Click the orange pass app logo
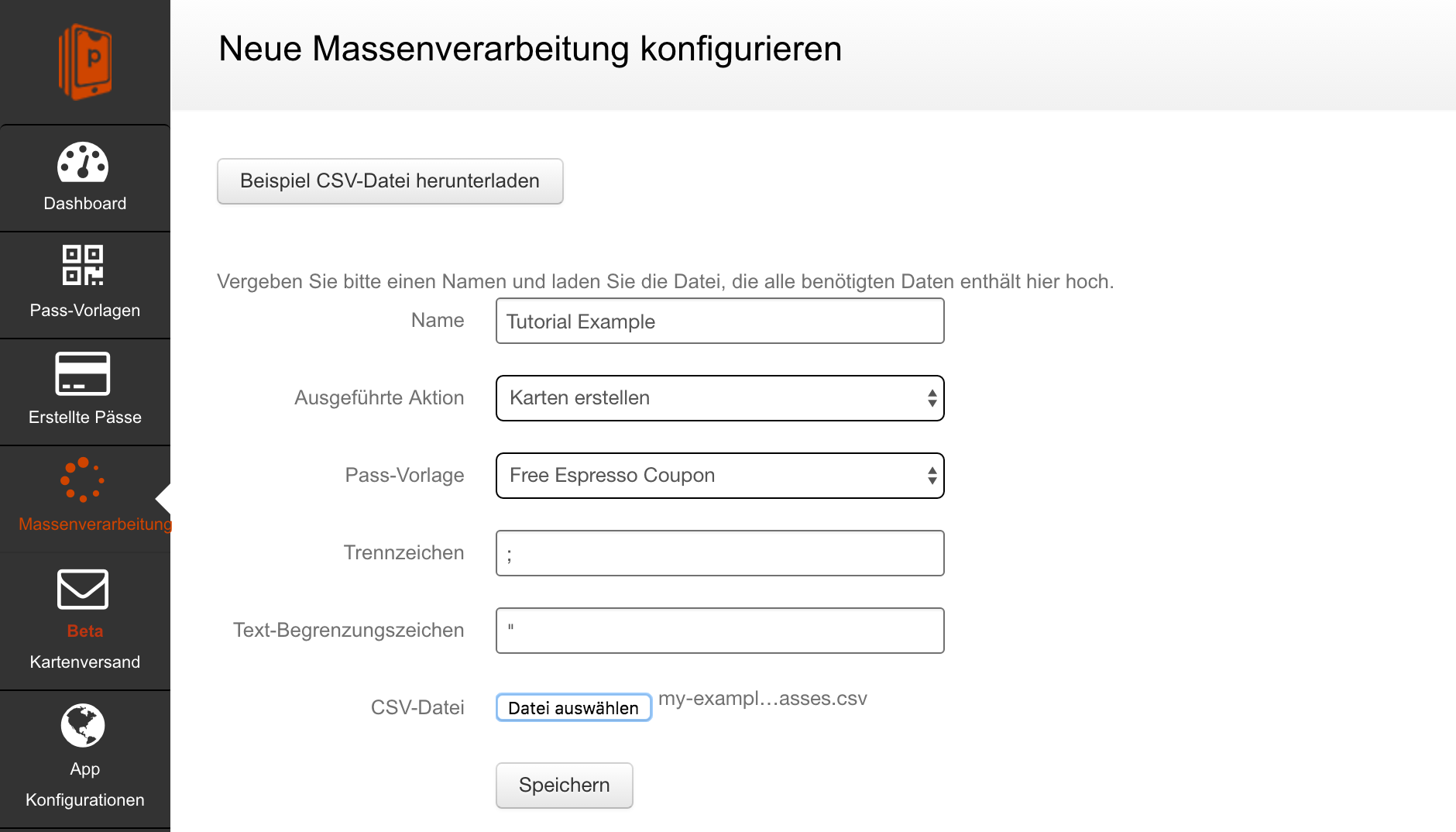The width and height of the screenshot is (1456, 832). click(85, 61)
